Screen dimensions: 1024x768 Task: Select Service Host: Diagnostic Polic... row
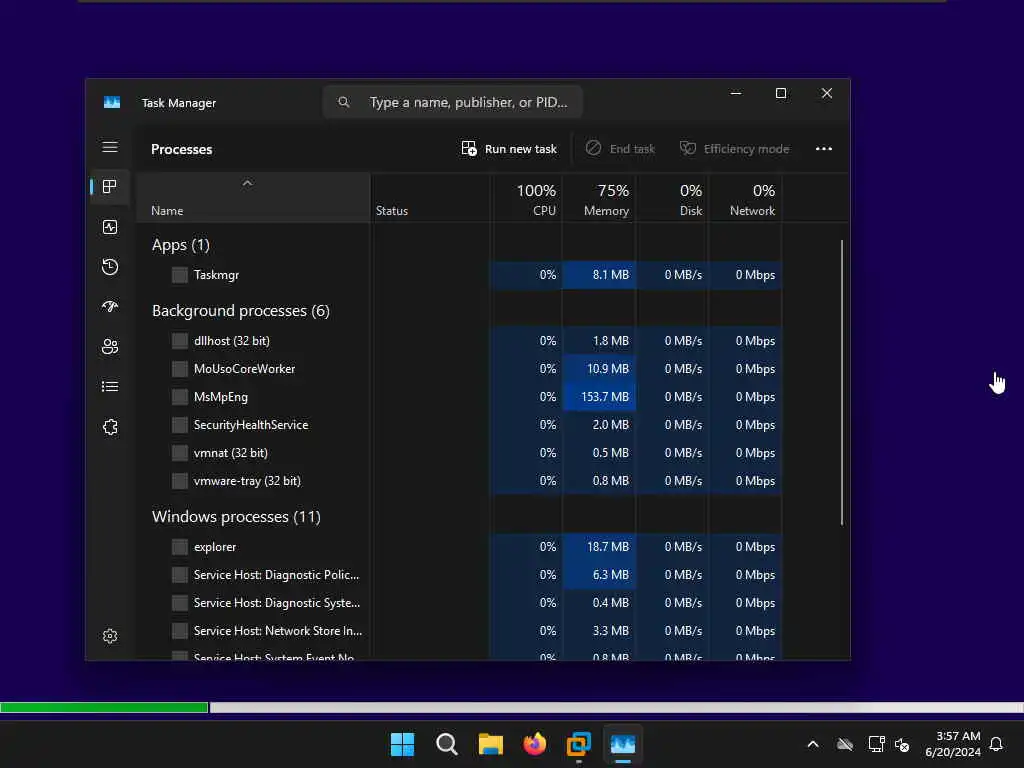460,575
